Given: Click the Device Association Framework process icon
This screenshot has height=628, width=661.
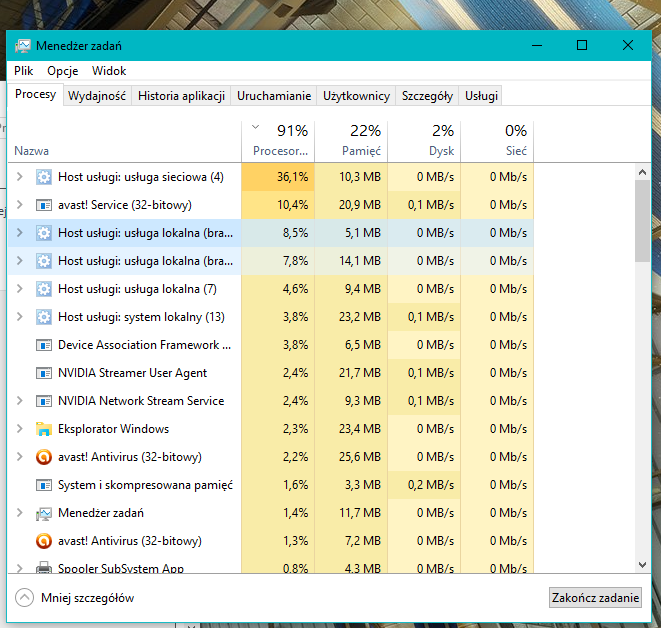Looking at the screenshot, I should click(44, 345).
